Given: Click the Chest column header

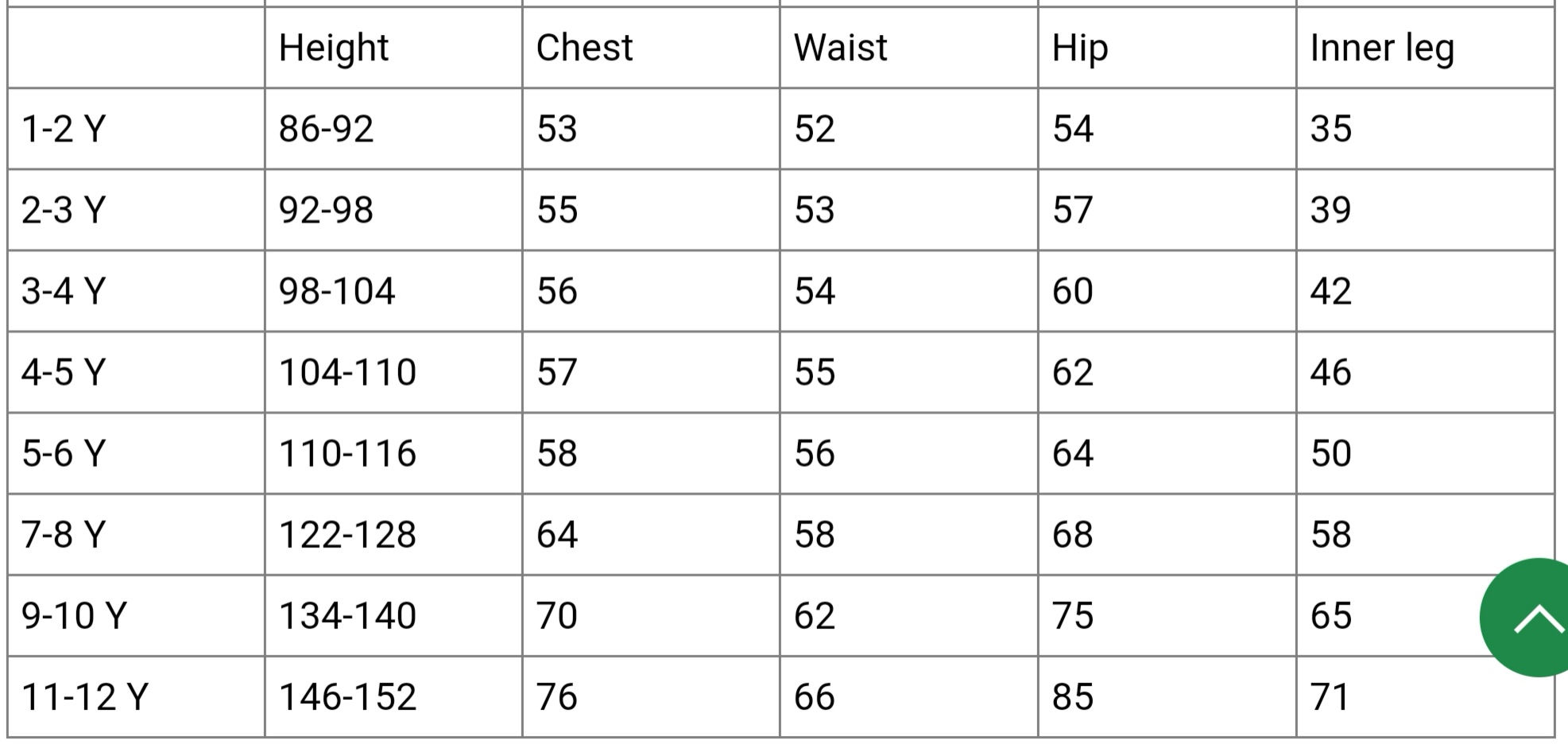Looking at the screenshot, I should (x=584, y=48).
